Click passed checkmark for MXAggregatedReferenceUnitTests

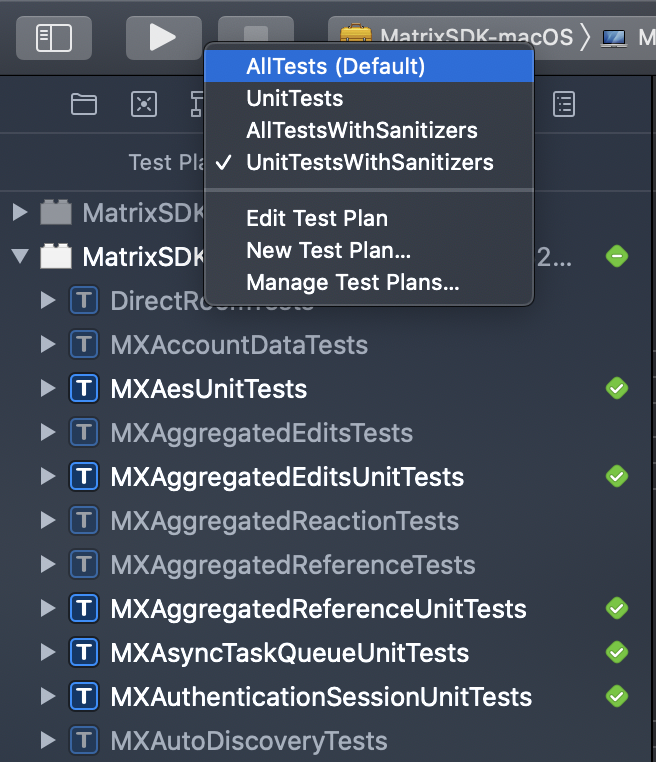(617, 608)
